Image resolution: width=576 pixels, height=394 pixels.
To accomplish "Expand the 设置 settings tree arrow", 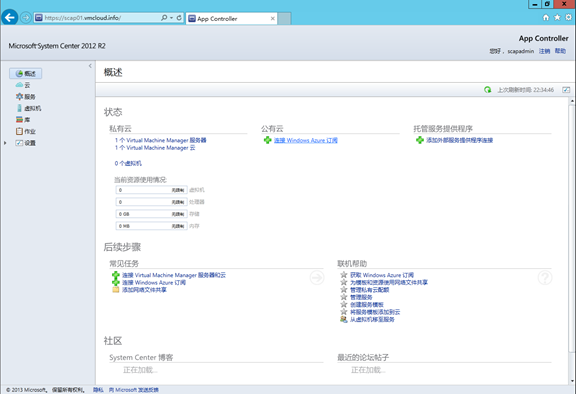I will (x=5, y=143).
